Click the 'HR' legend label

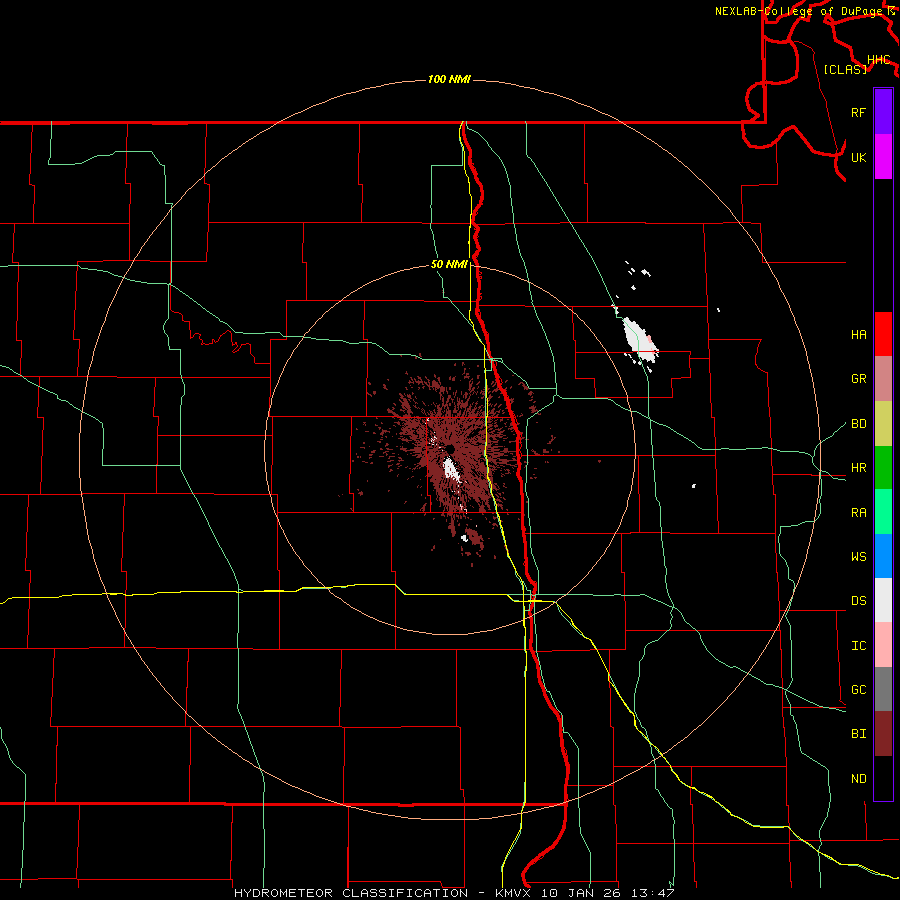point(858,468)
